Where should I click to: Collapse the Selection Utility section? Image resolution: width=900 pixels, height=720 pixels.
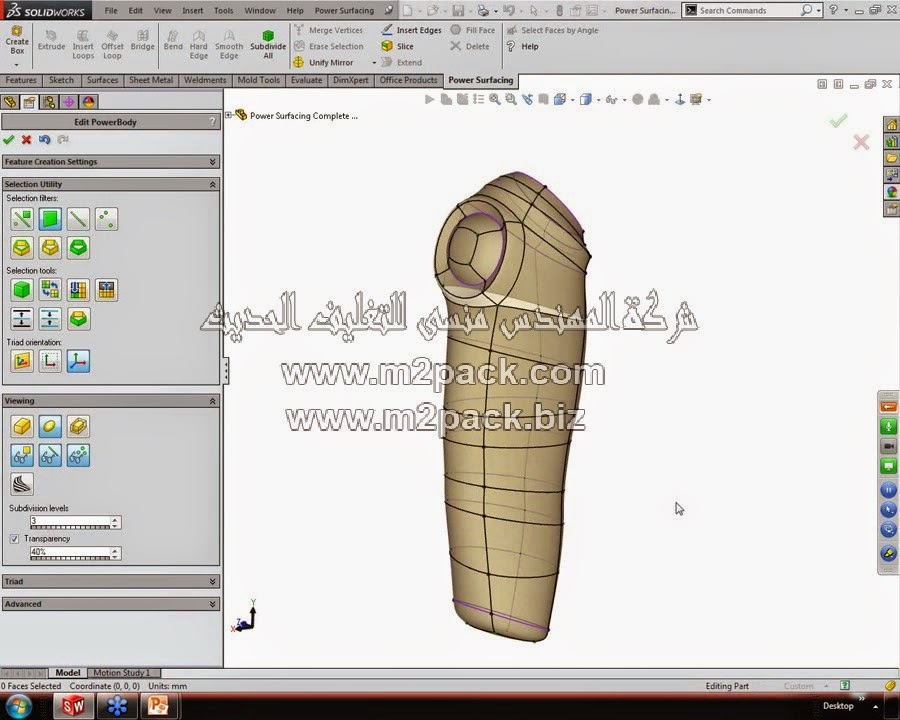point(212,184)
